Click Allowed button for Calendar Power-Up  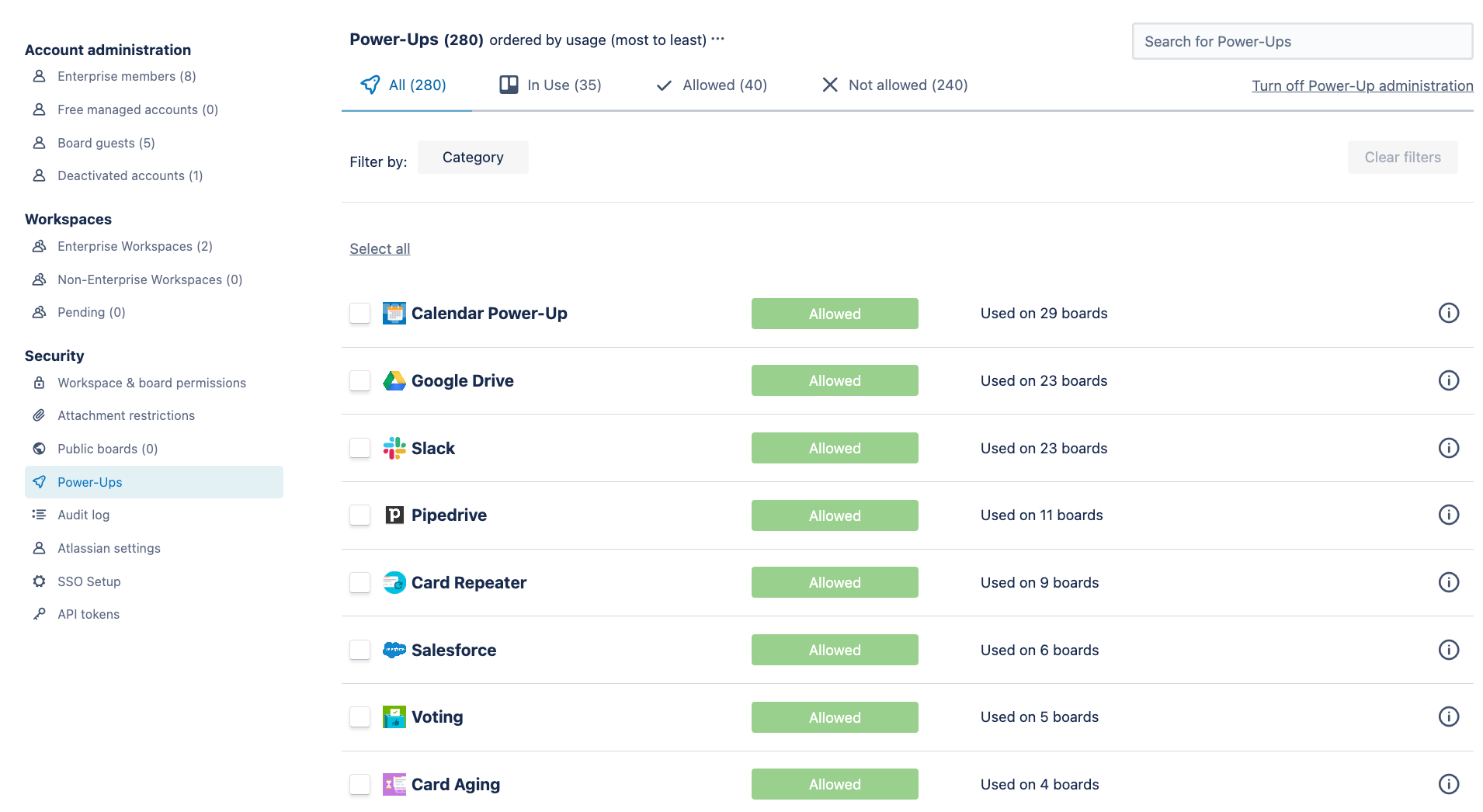pos(835,314)
